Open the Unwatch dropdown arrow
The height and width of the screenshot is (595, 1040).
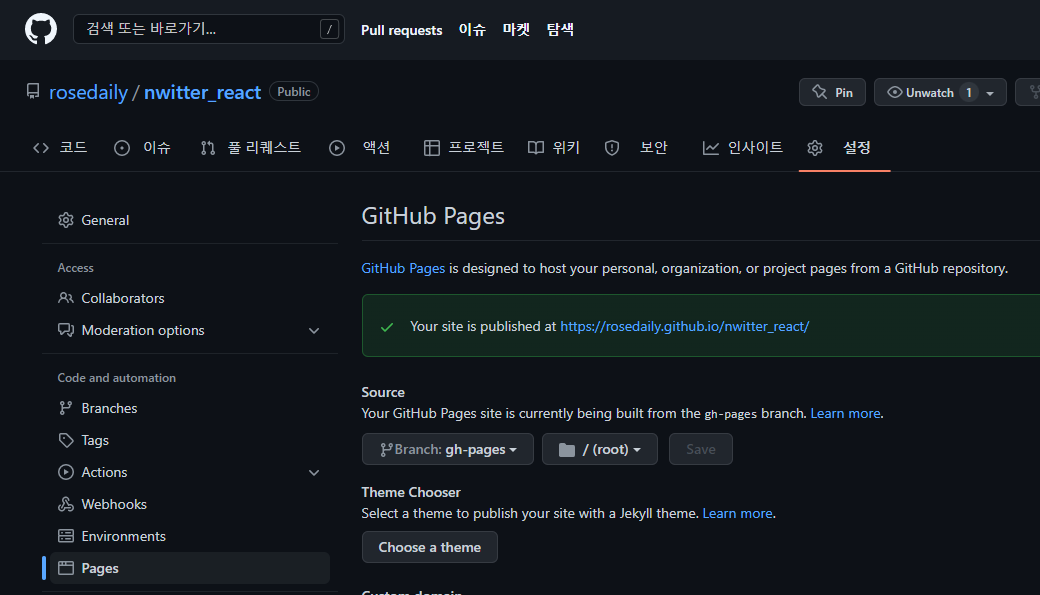pos(990,93)
